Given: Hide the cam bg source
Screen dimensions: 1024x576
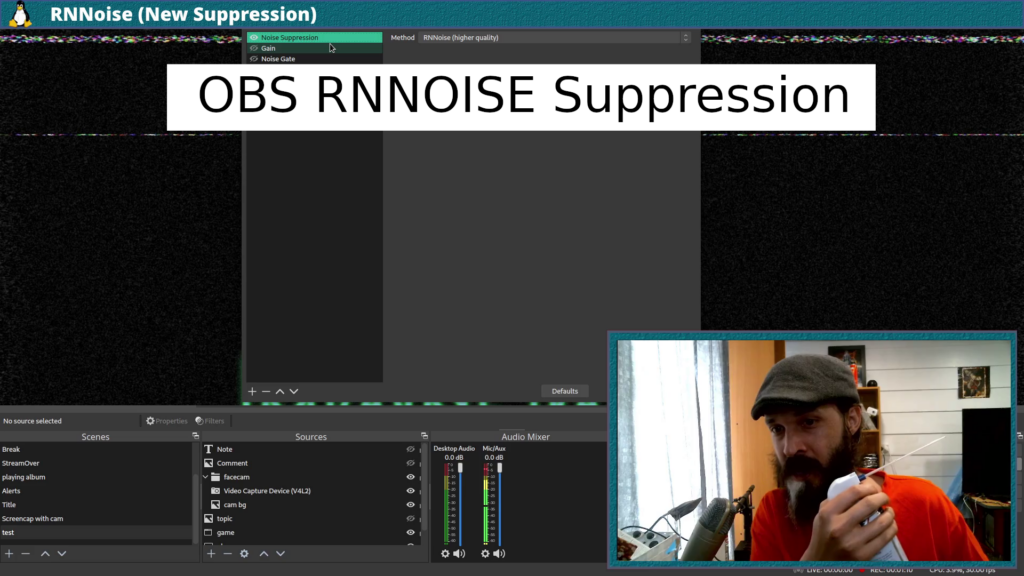Looking at the screenshot, I should [x=411, y=505].
